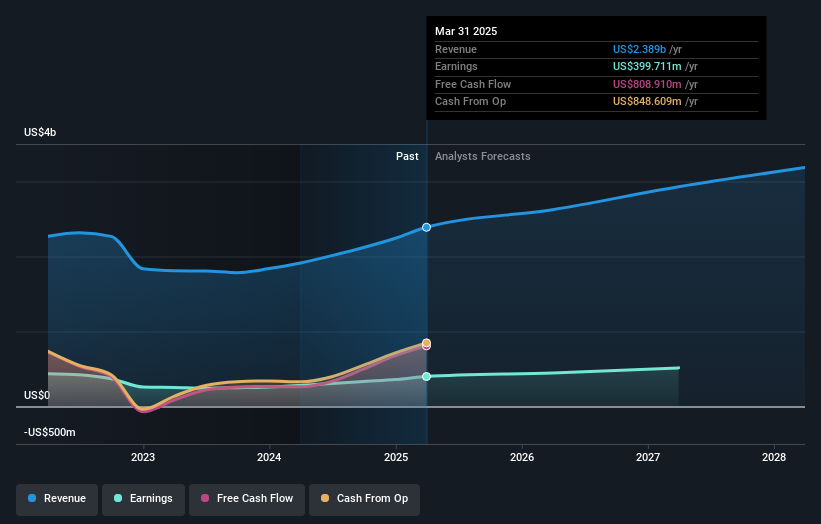Click the Revenue row label in tooltip
821x524 pixels.
click(x=456, y=49)
